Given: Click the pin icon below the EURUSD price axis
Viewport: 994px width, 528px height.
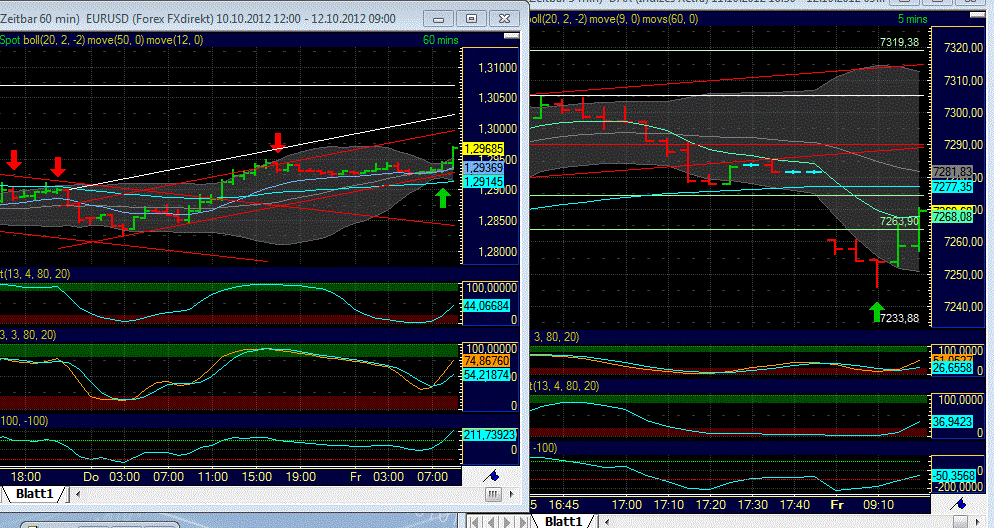Looking at the screenshot, I should [492, 476].
